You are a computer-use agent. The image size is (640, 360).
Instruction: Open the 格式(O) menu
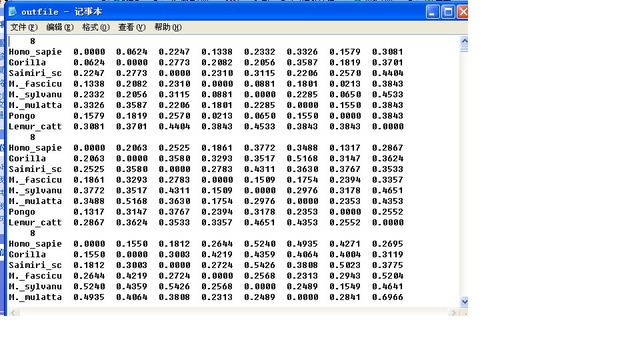pyautogui.click(x=96, y=27)
